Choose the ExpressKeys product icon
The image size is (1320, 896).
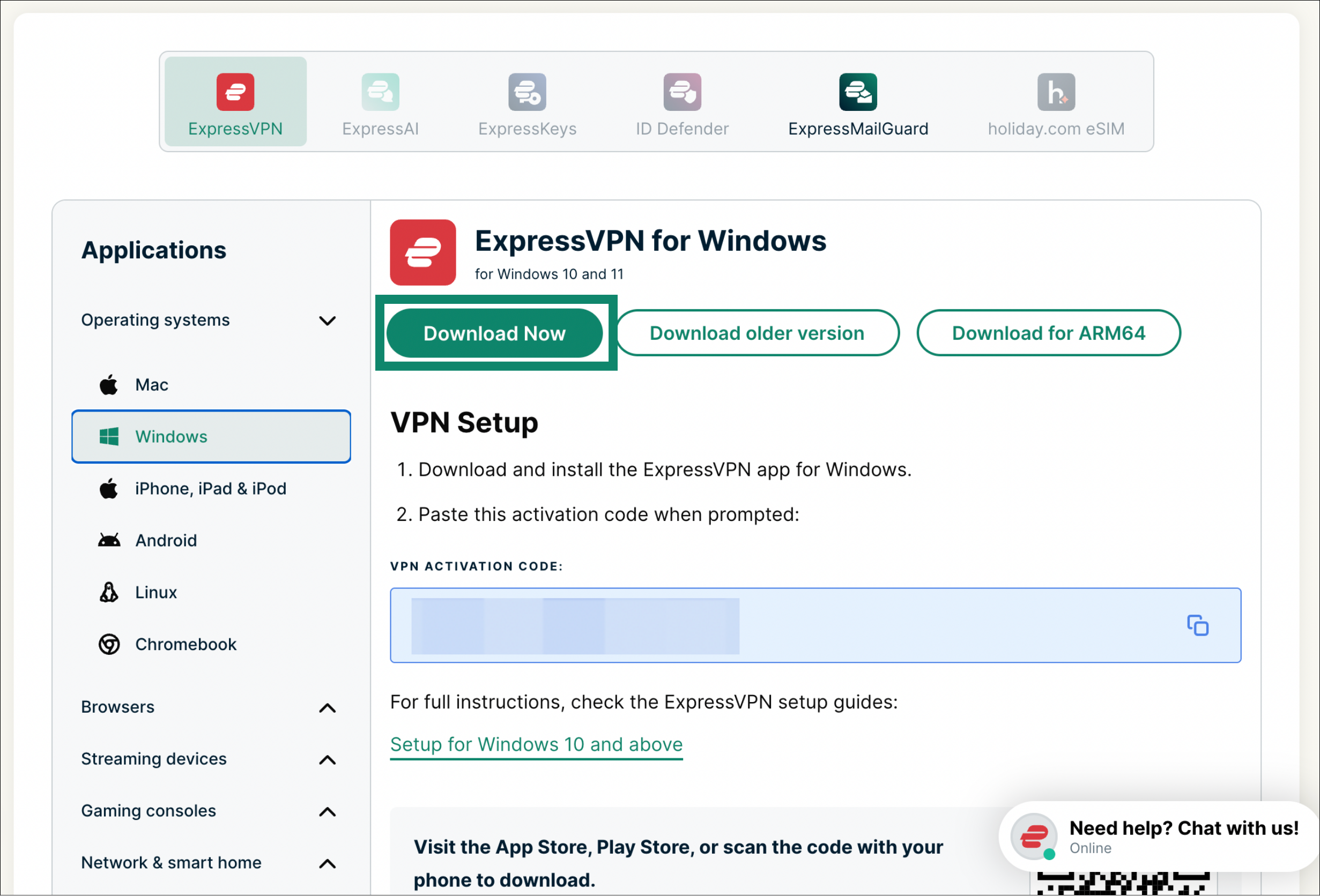(x=527, y=92)
